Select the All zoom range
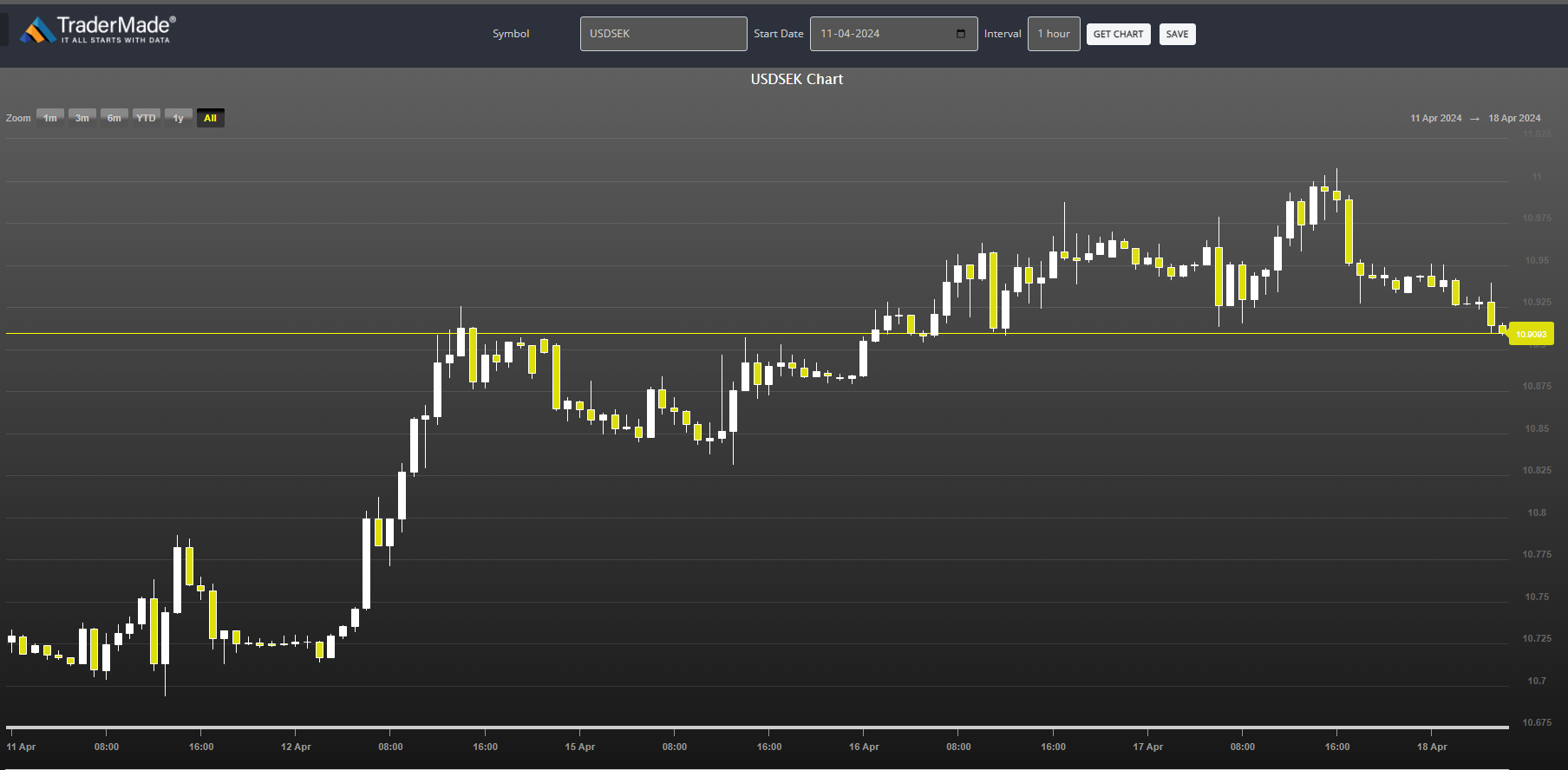This screenshot has width=1568, height=770. [211, 118]
